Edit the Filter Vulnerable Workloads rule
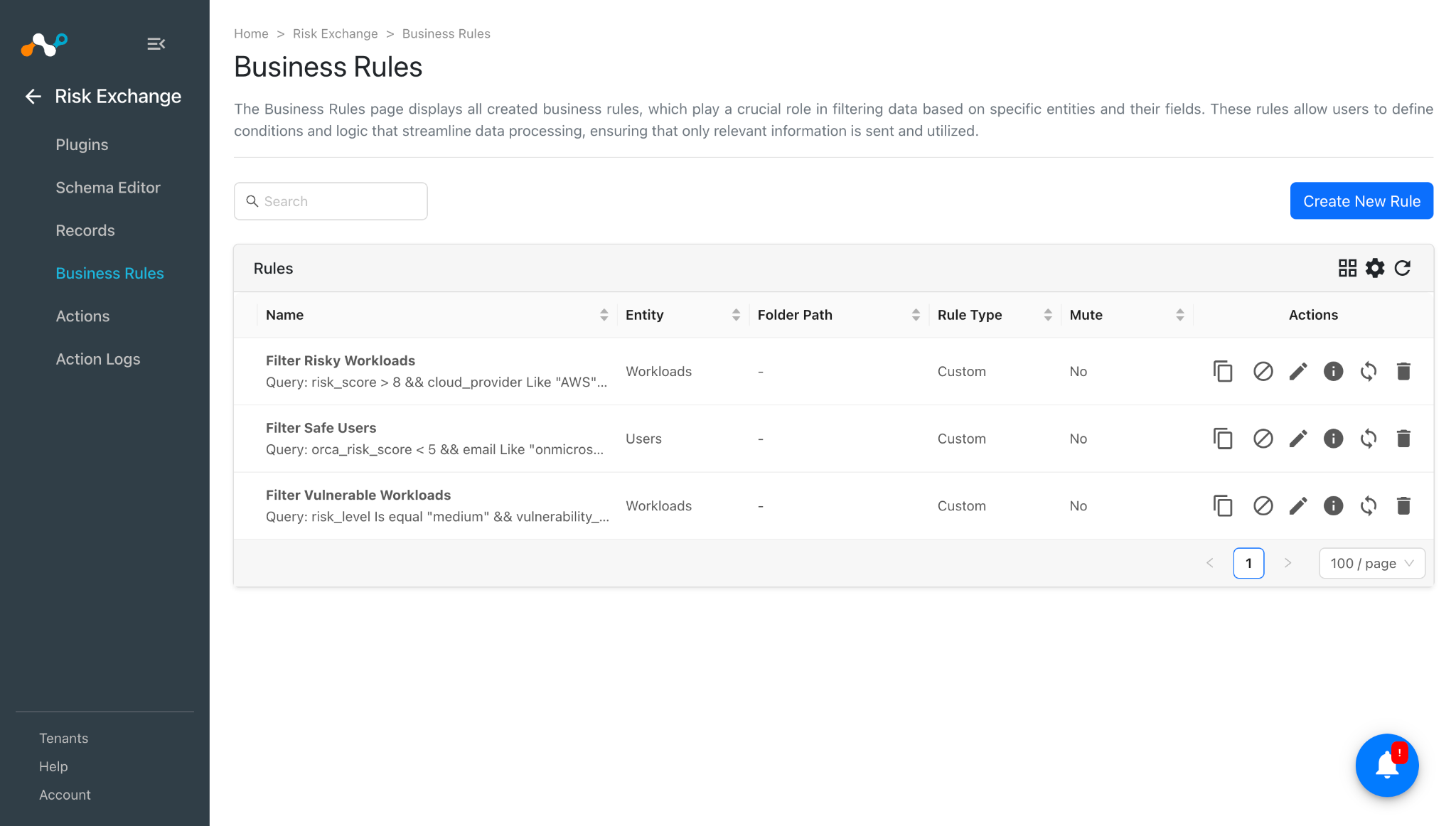Image resolution: width=1456 pixels, height=826 pixels. point(1298,505)
